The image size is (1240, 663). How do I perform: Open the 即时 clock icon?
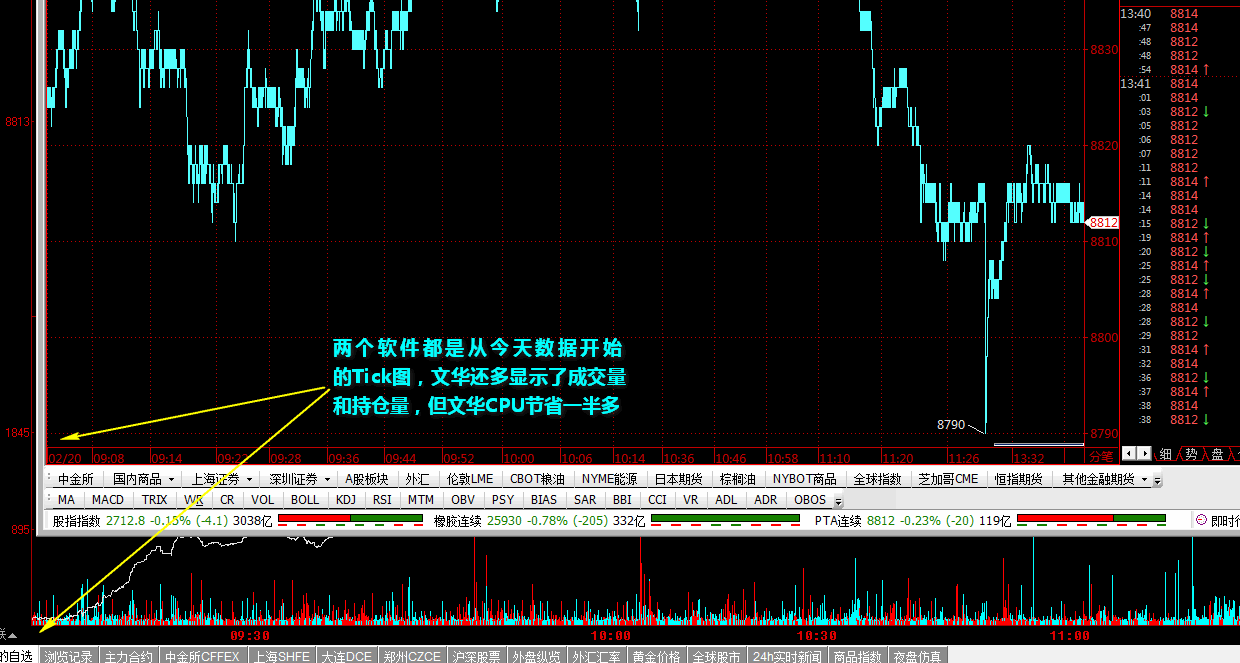[1201, 520]
